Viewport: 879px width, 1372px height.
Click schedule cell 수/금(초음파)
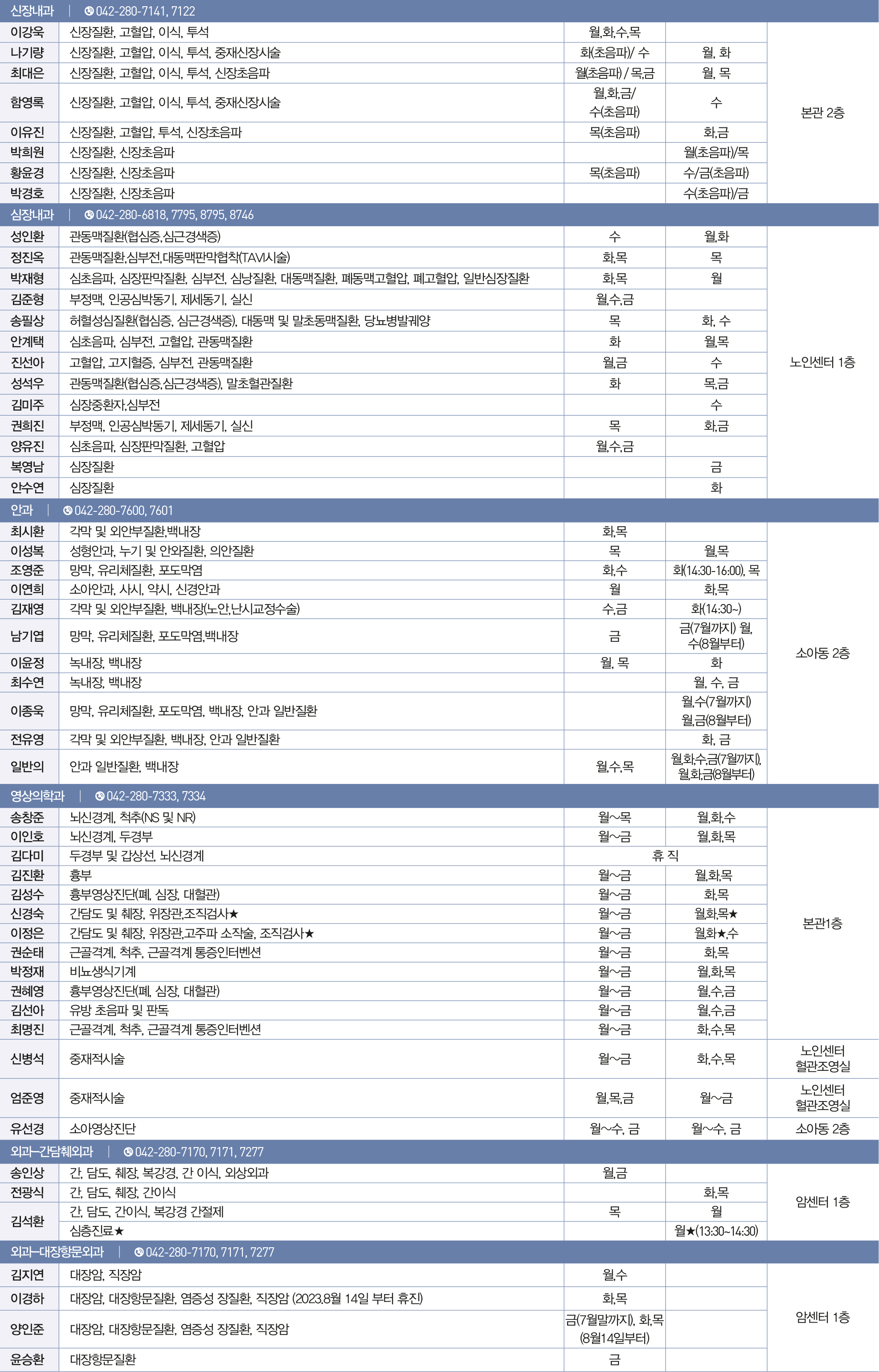(716, 173)
